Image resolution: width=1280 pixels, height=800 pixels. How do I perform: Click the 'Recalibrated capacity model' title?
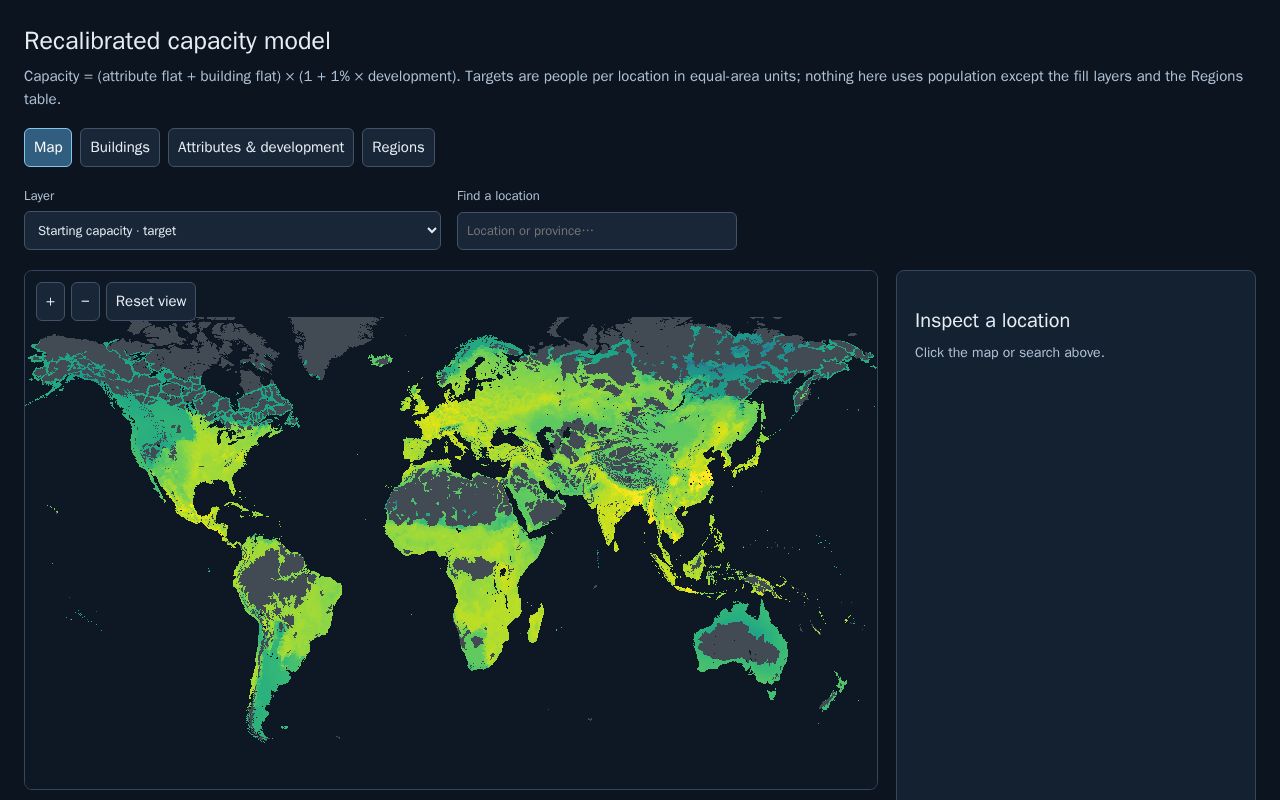click(x=177, y=41)
